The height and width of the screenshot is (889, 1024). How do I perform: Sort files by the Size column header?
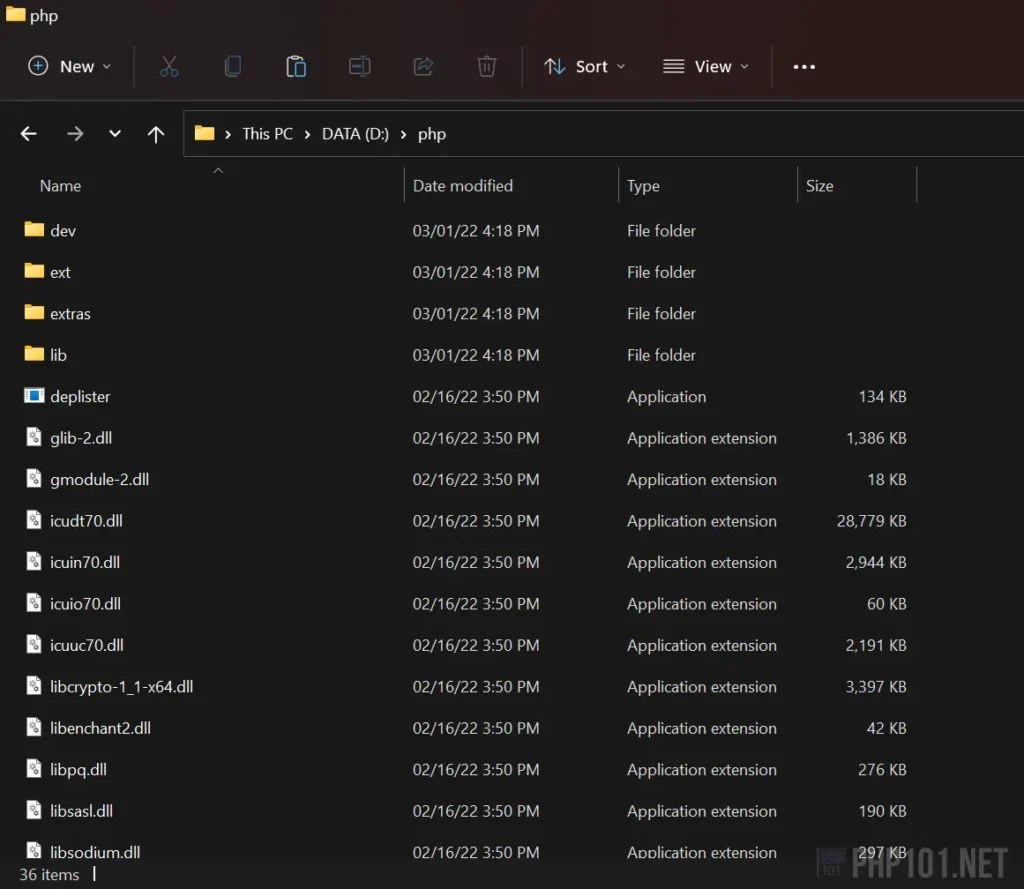coord(819,186)
